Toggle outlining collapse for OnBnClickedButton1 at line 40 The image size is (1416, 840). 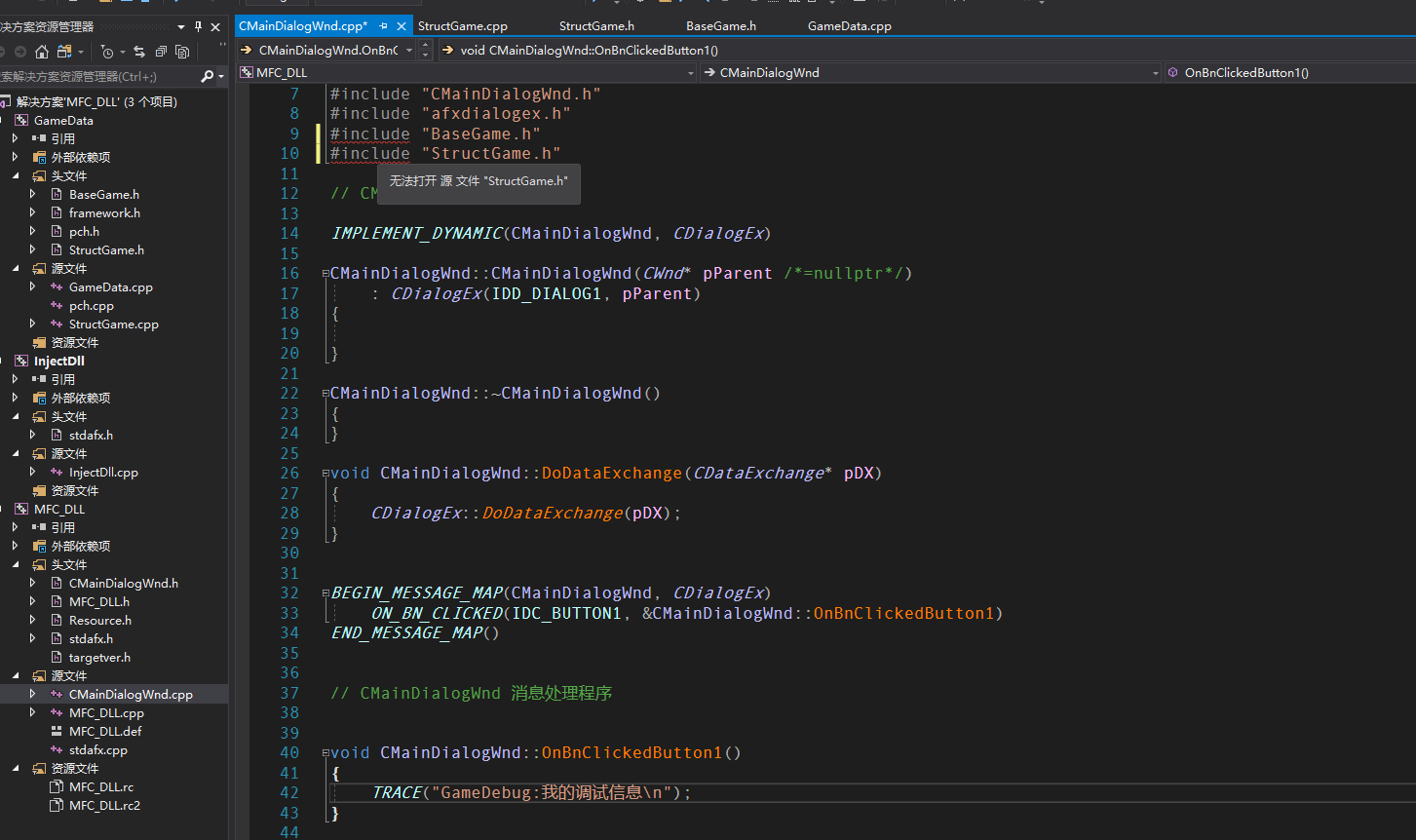click(325, 753)
